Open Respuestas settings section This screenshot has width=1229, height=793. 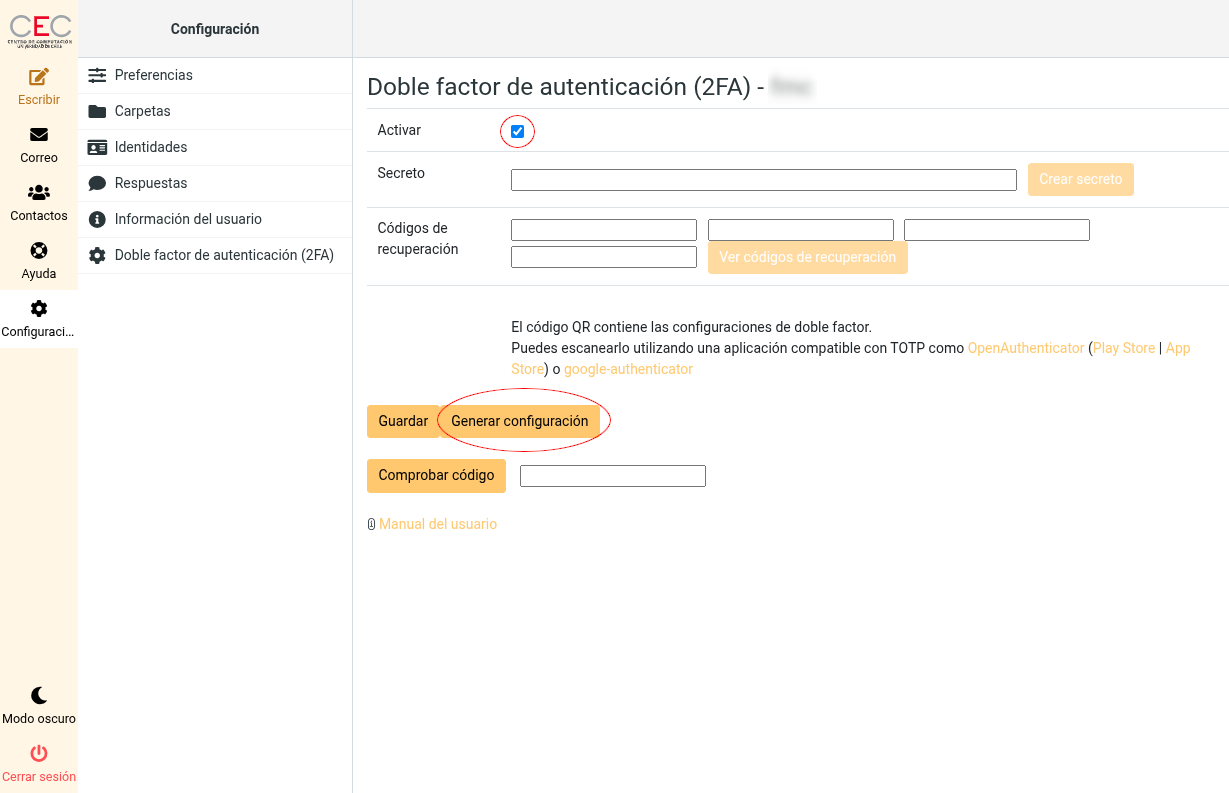[x=151, y=183]
